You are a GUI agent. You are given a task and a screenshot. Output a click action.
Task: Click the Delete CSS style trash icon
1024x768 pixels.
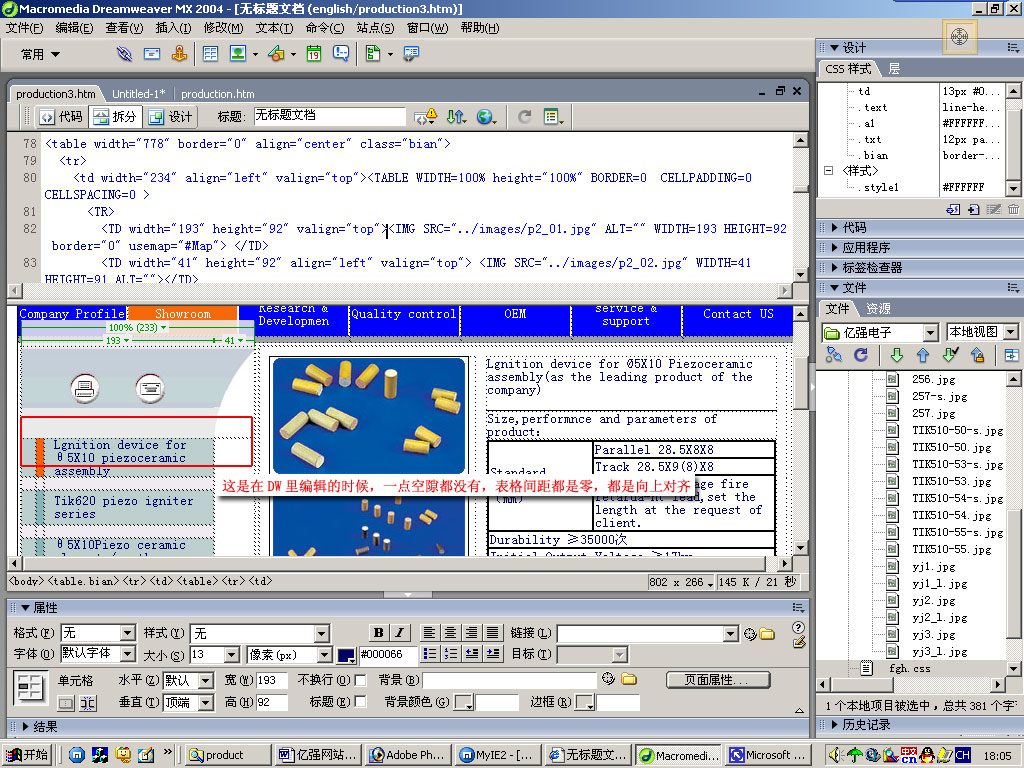1013,210
